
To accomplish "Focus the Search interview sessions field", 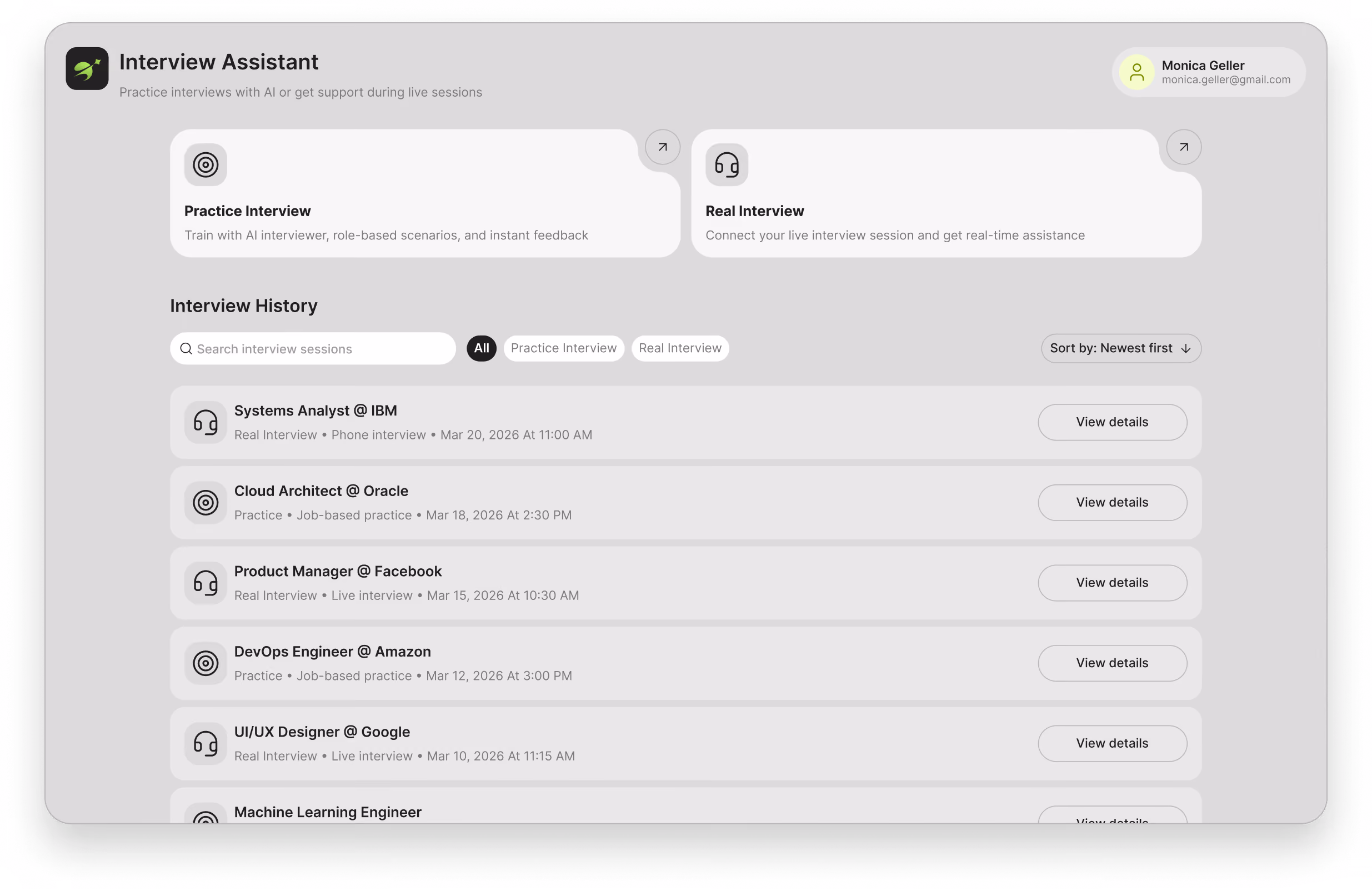I will click(x=313, y=349).
